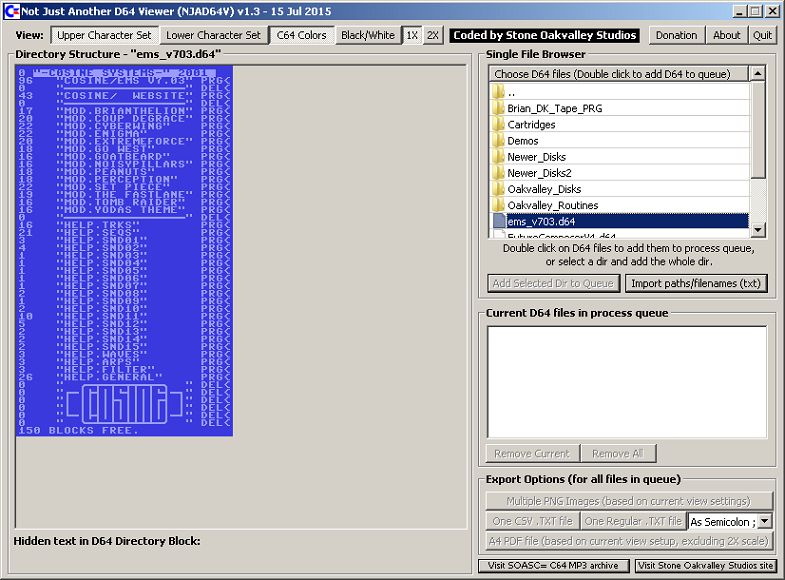This screenshot has width=785, height=580.
Task: Open the As Semicolon separator dropdown
Action: (765, 521)
